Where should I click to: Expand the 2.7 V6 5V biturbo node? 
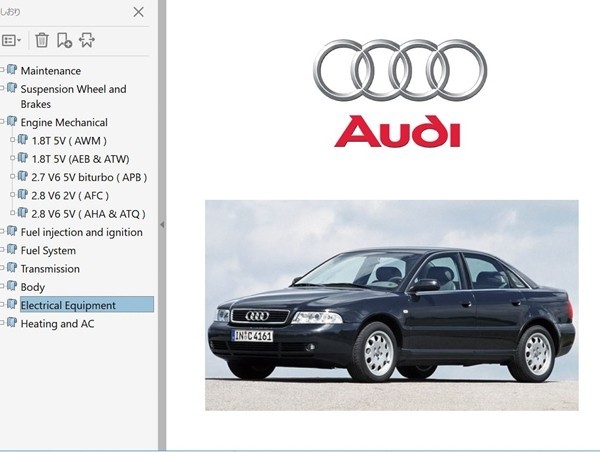pos(13,177)
